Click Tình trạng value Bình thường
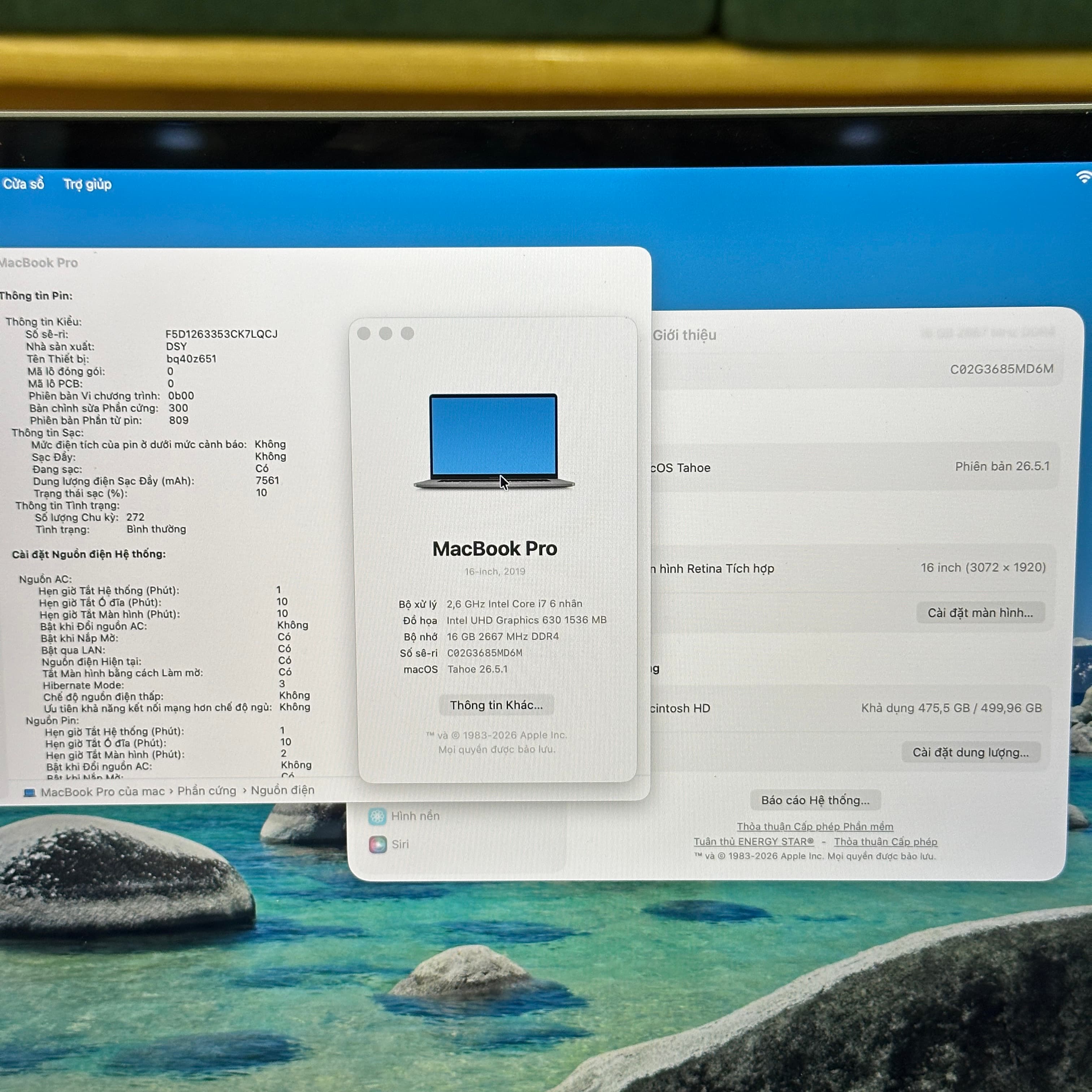Viewport: 1092px width, 1092px height. [x=156, y=529]
